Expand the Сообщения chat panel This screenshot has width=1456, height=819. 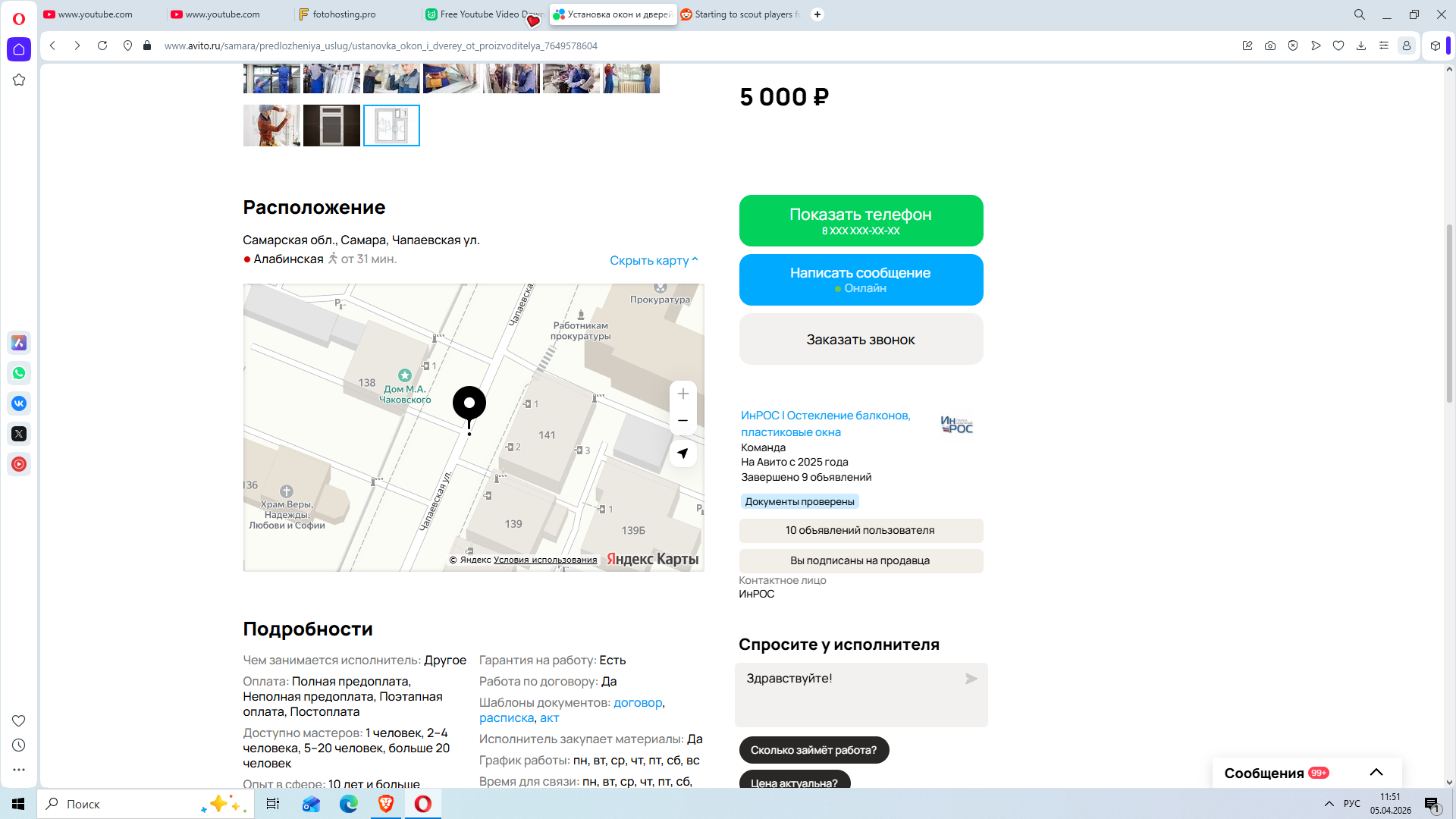[1376, 773]
